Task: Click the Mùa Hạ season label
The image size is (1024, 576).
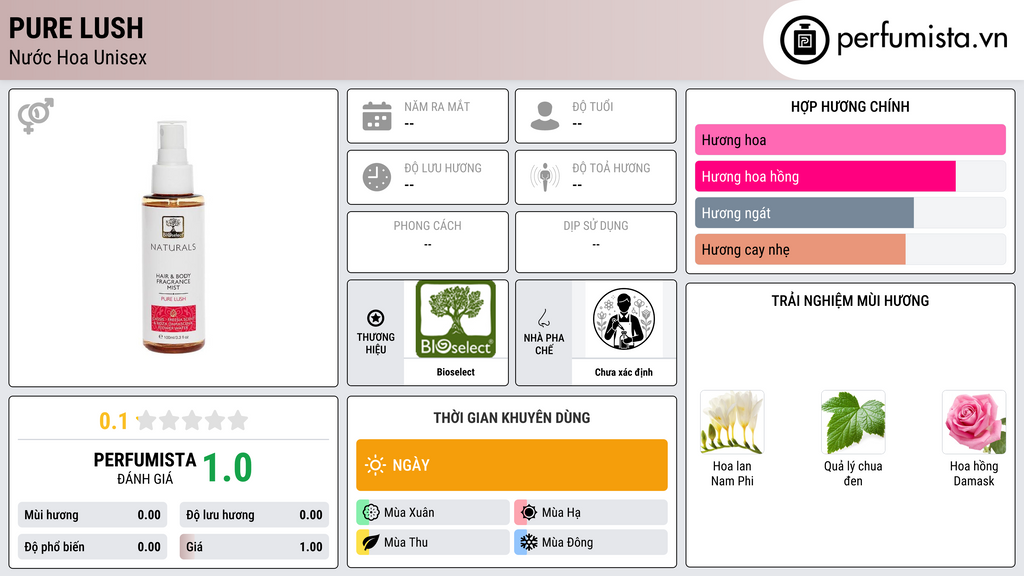Action: 561,513
